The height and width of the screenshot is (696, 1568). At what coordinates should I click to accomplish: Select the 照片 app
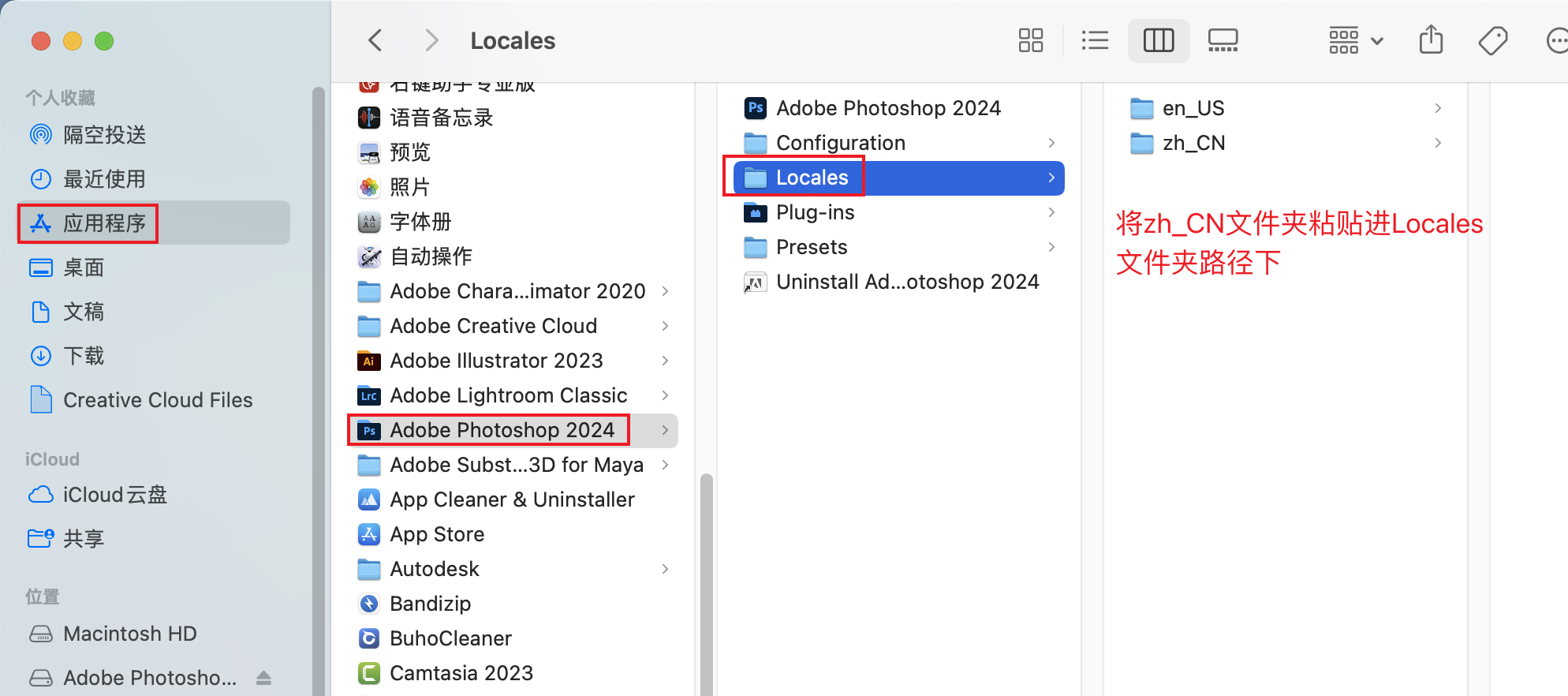point(513,187)
